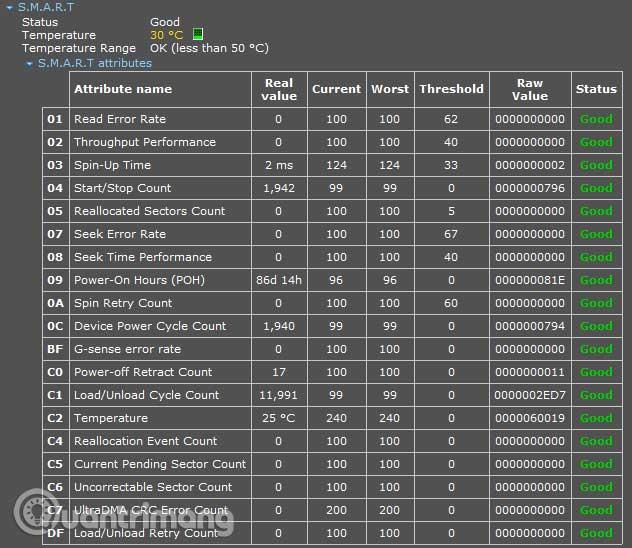Click attribute ID 0A cell
Image resolution: width=632 pixels, height=548 pixels.
tap(55, 303)
